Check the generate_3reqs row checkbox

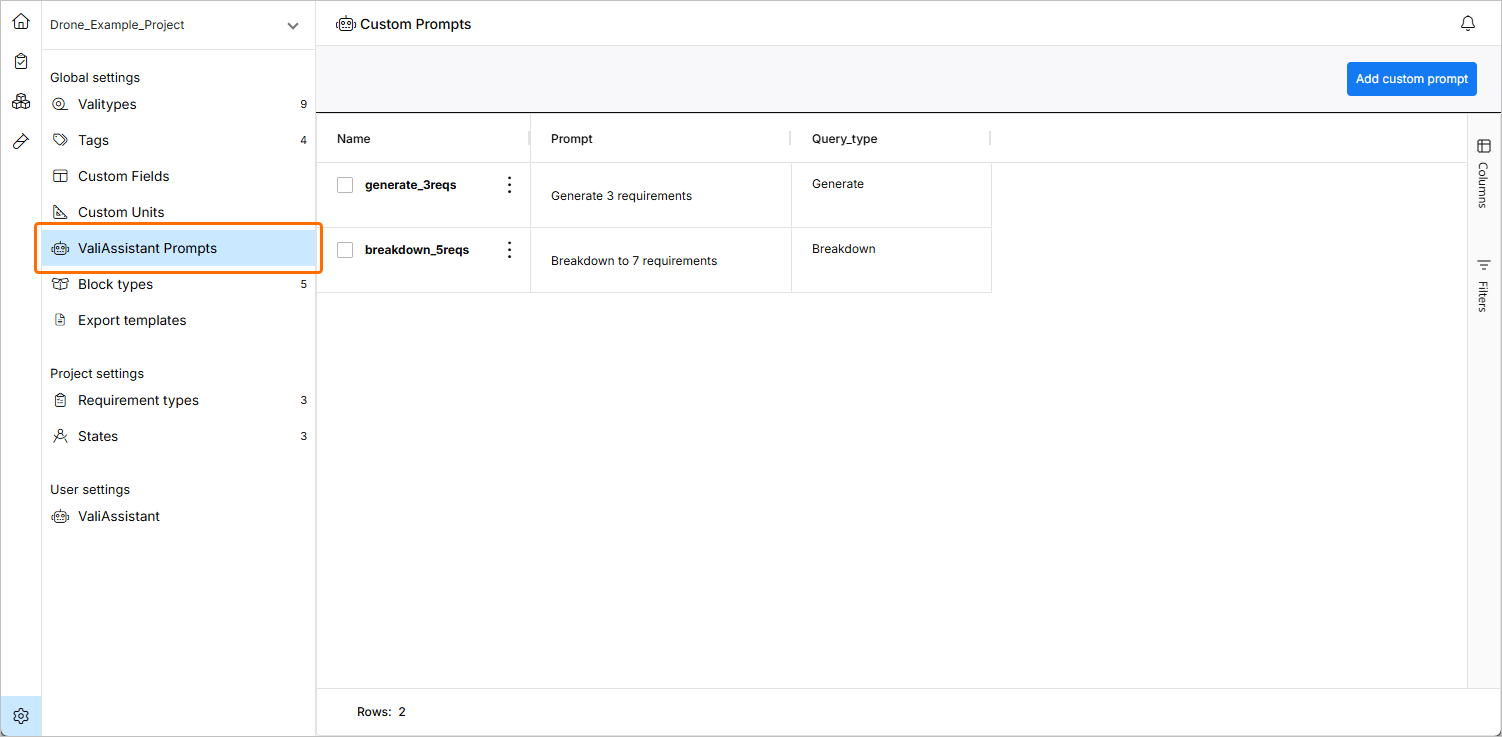coord(345,185)
